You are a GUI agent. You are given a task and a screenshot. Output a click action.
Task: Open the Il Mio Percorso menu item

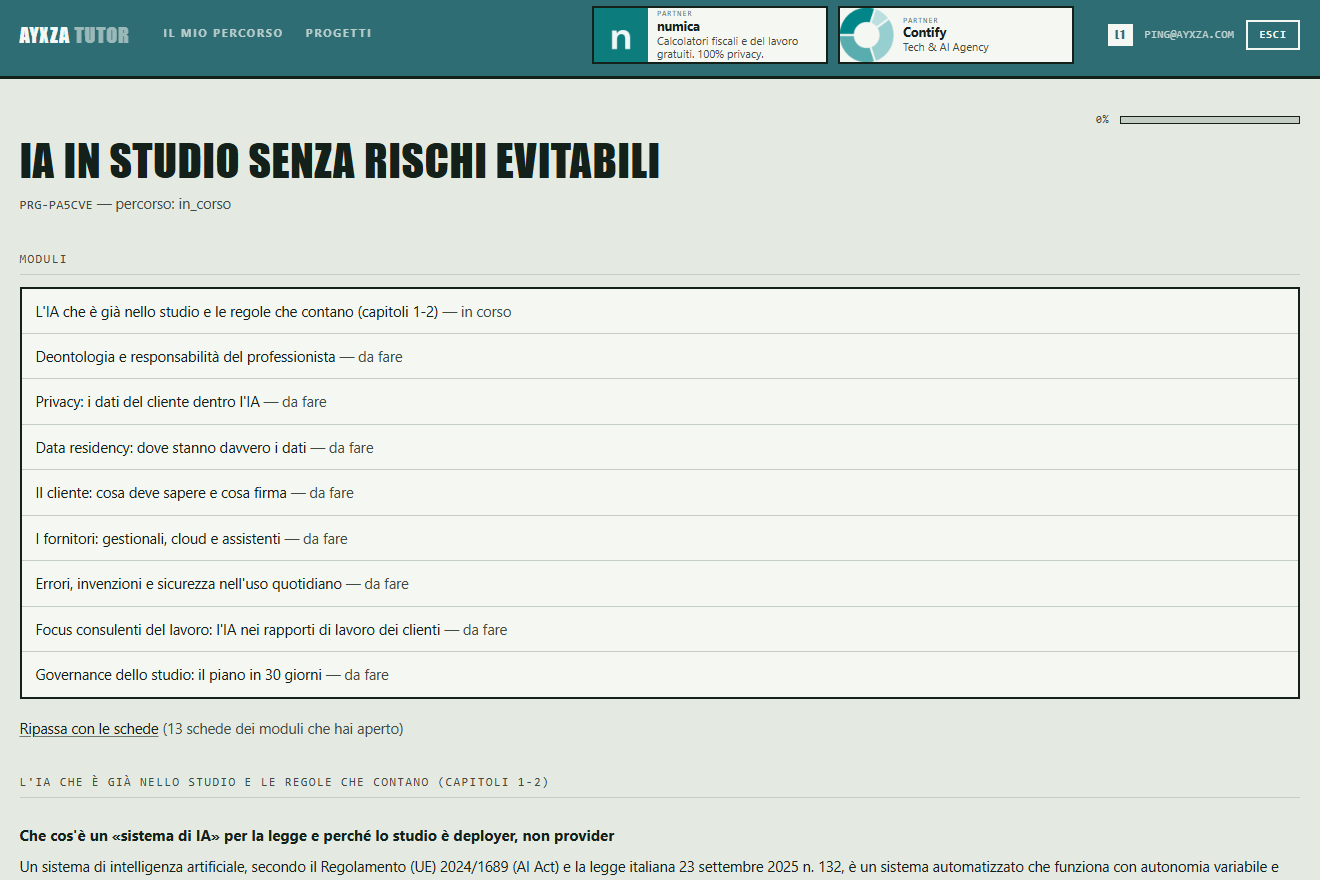pyautogui.click(x=223, y=33)
